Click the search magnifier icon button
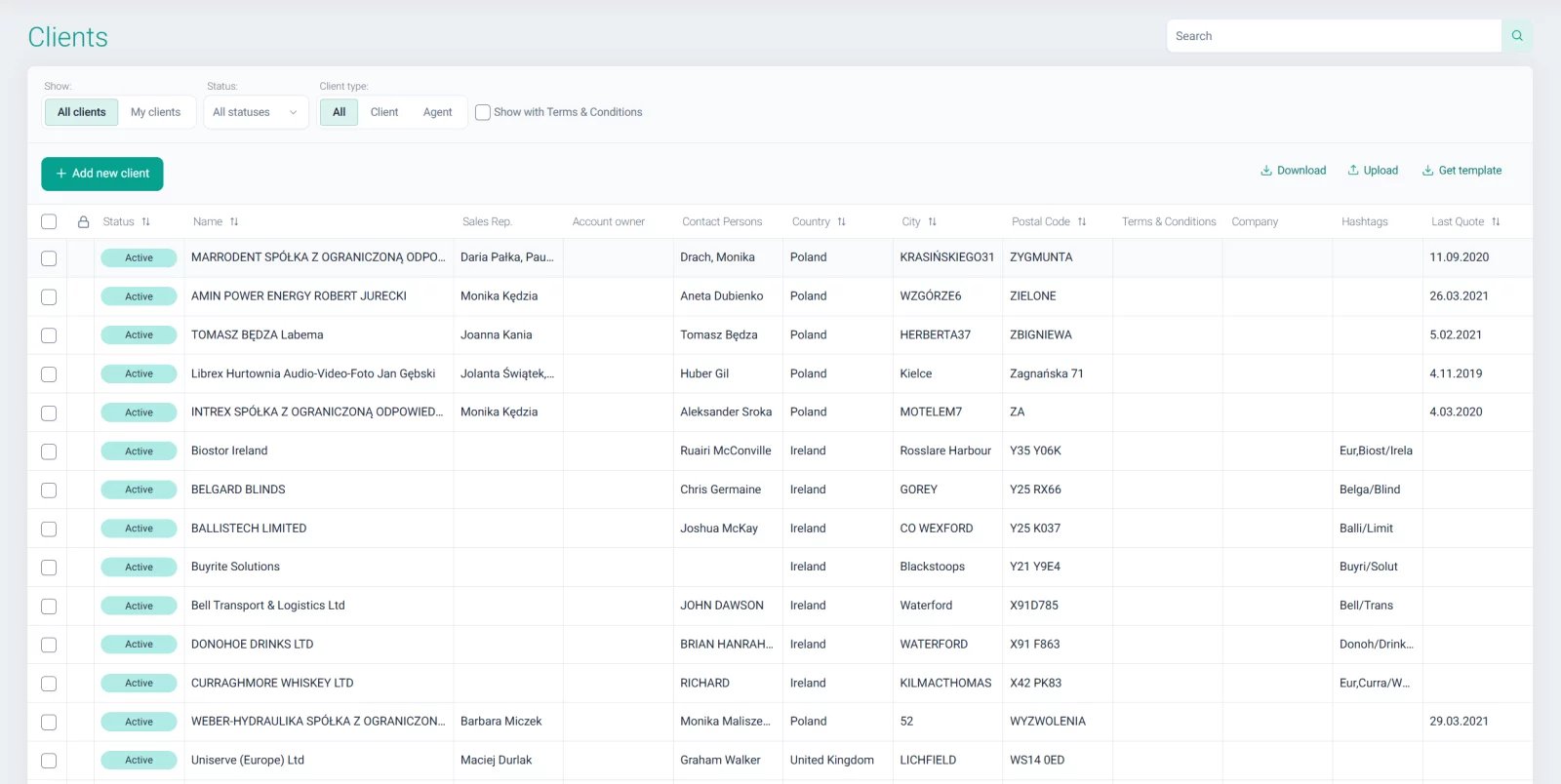 coord(1517,36)
